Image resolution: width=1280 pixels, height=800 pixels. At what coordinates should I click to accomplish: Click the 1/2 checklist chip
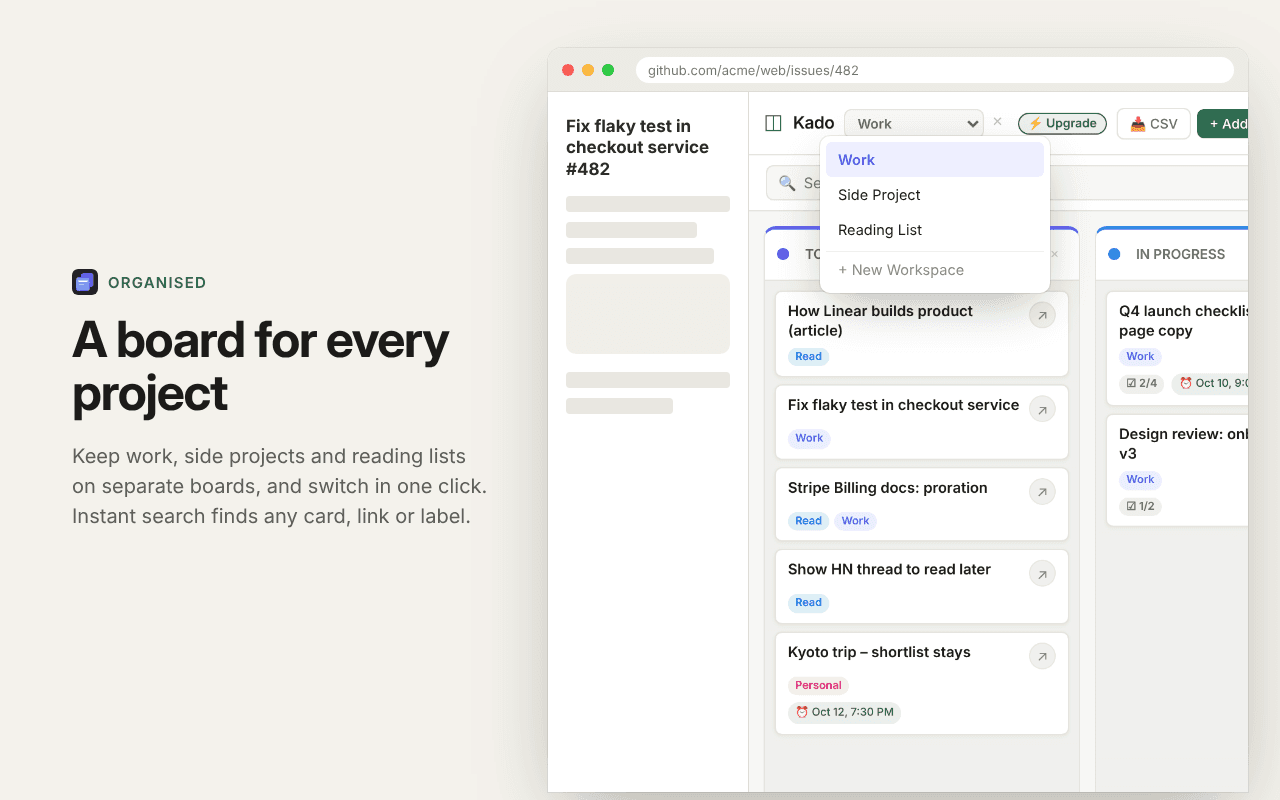coord(1140,506)
